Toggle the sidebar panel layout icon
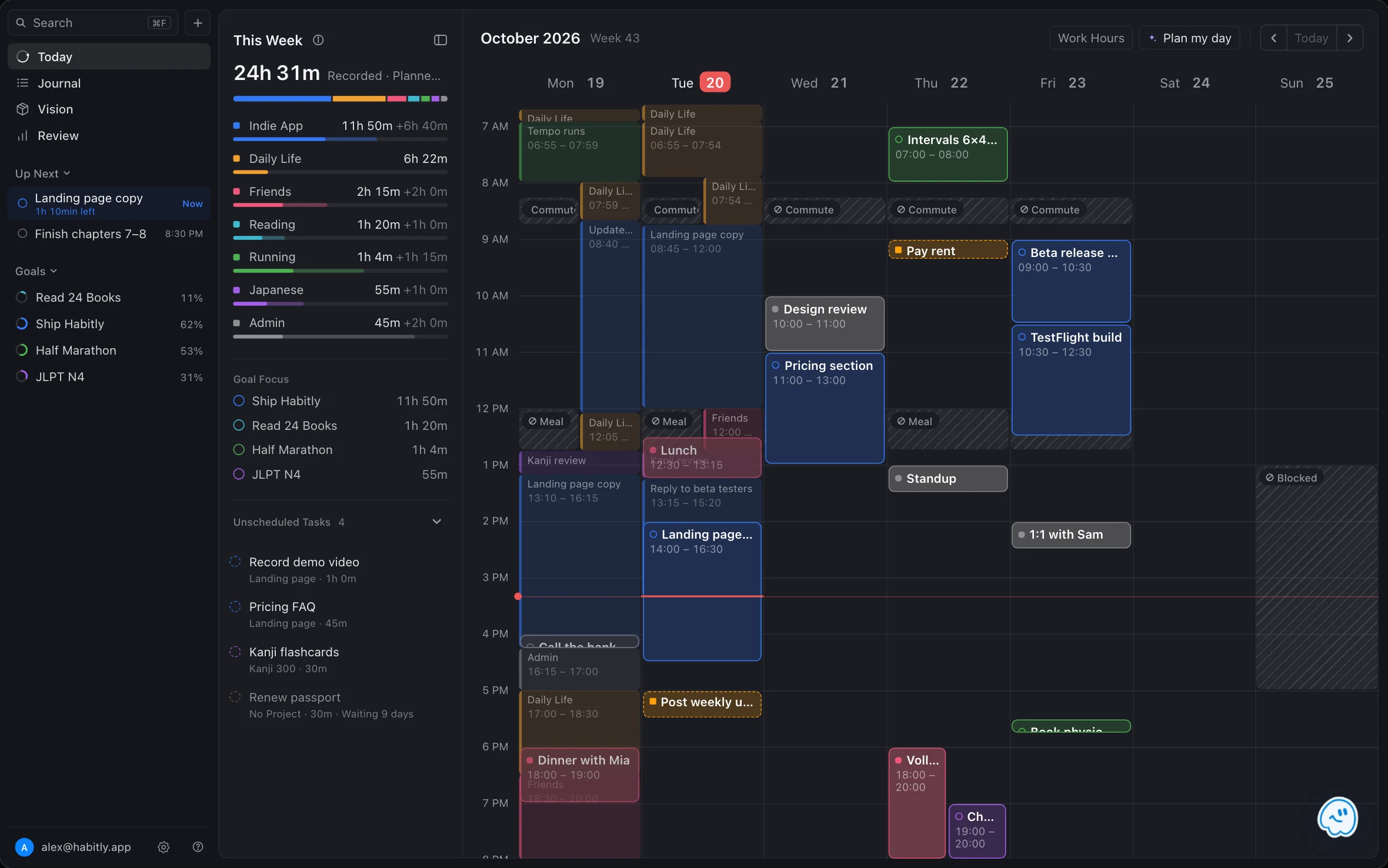This screenshot has height=868, width=1388. tap(440, 40)
